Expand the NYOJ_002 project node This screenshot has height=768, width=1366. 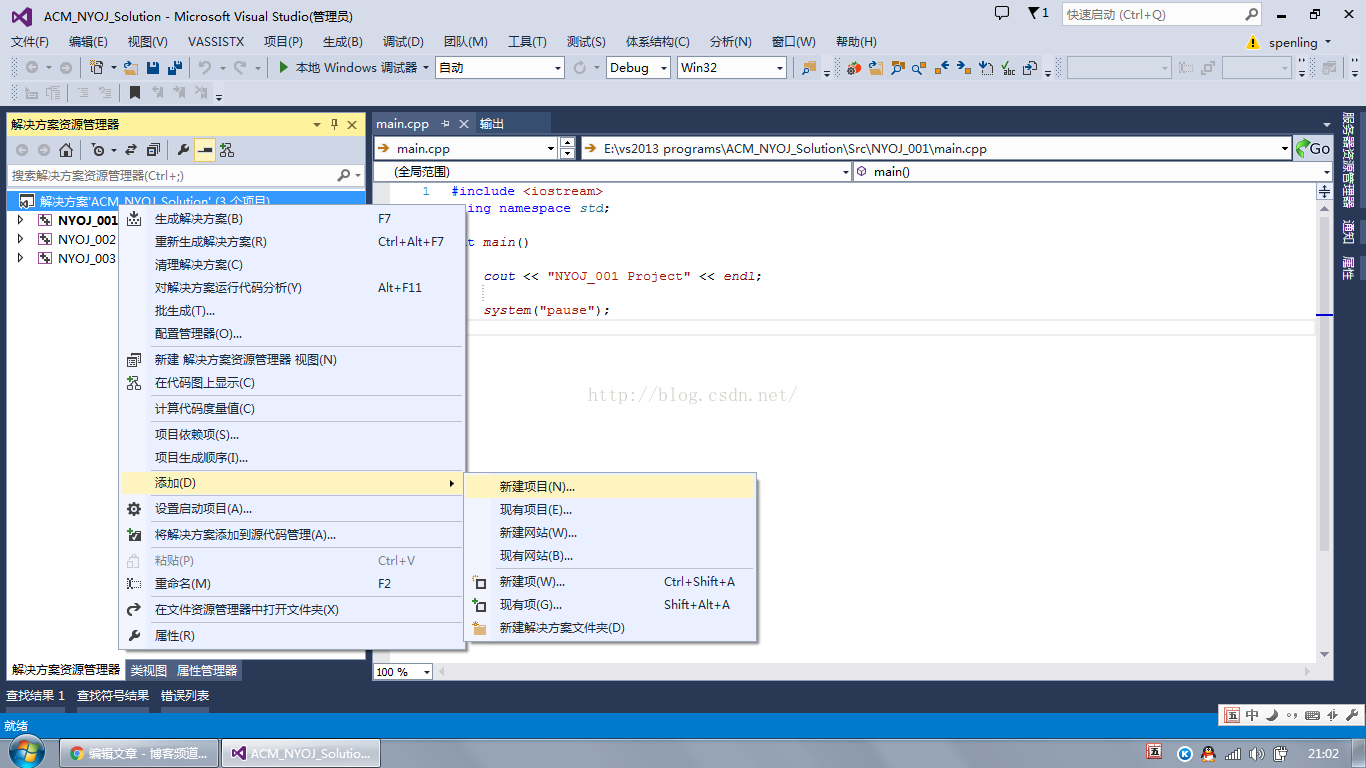[21, 239]
